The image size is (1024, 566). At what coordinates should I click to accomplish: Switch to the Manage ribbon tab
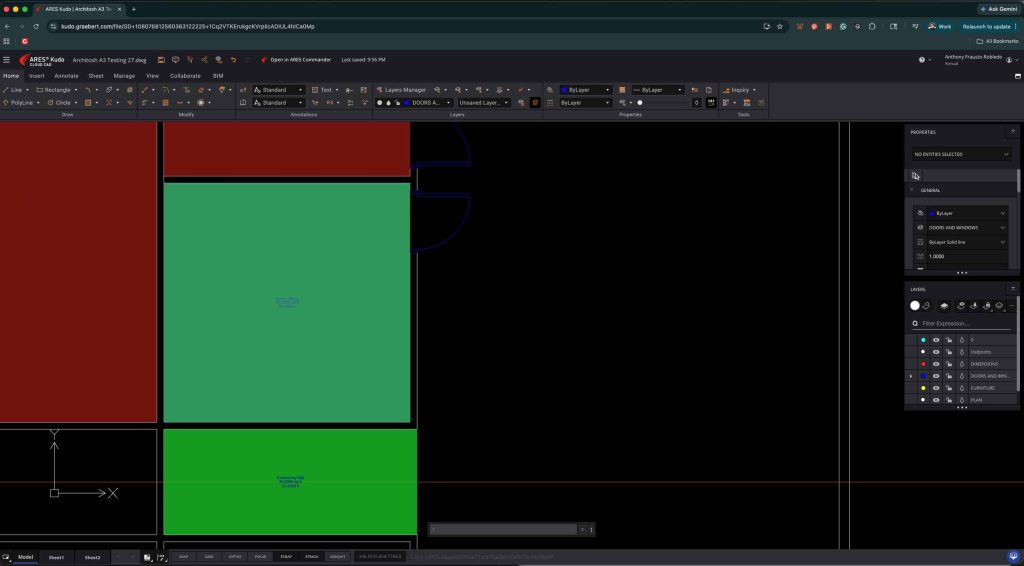coord(124,76)
